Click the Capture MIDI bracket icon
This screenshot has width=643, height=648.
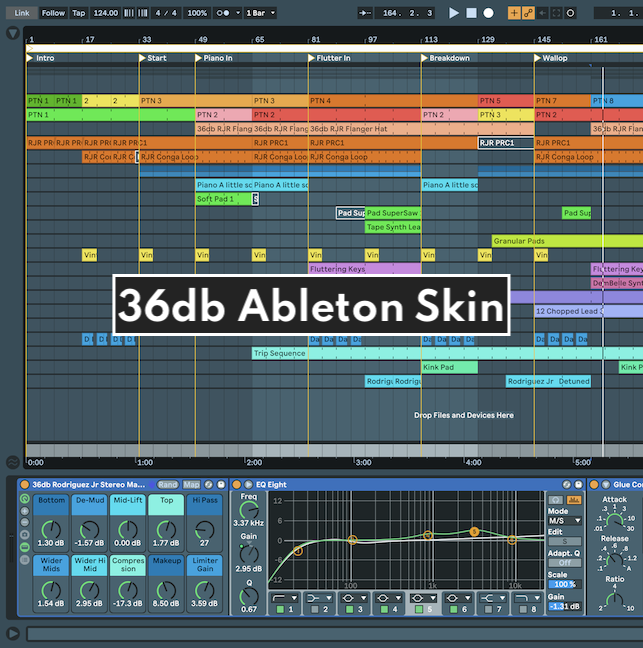[x=556, y=13]
